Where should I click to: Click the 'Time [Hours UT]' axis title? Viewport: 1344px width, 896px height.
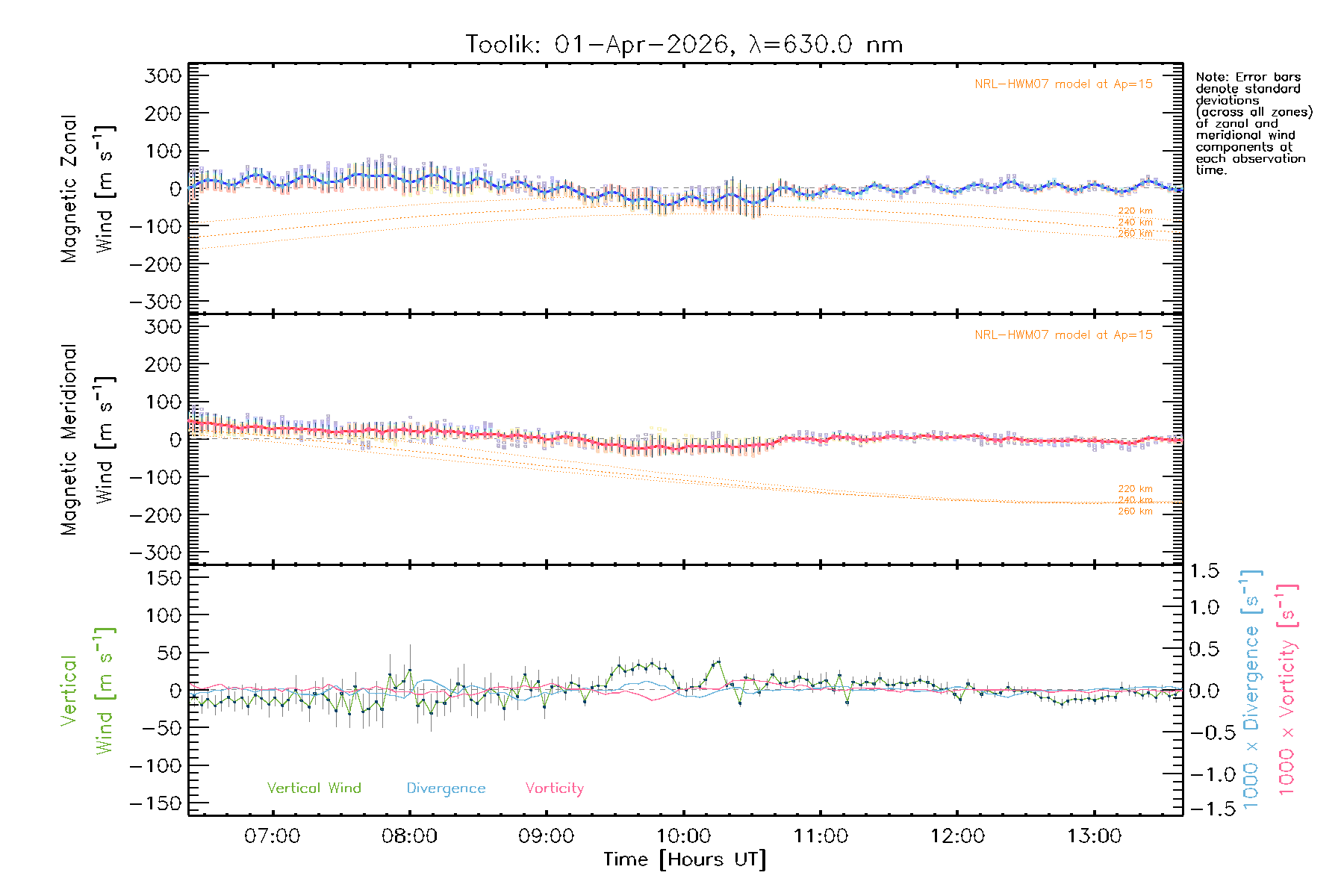(x=685, y=859)
